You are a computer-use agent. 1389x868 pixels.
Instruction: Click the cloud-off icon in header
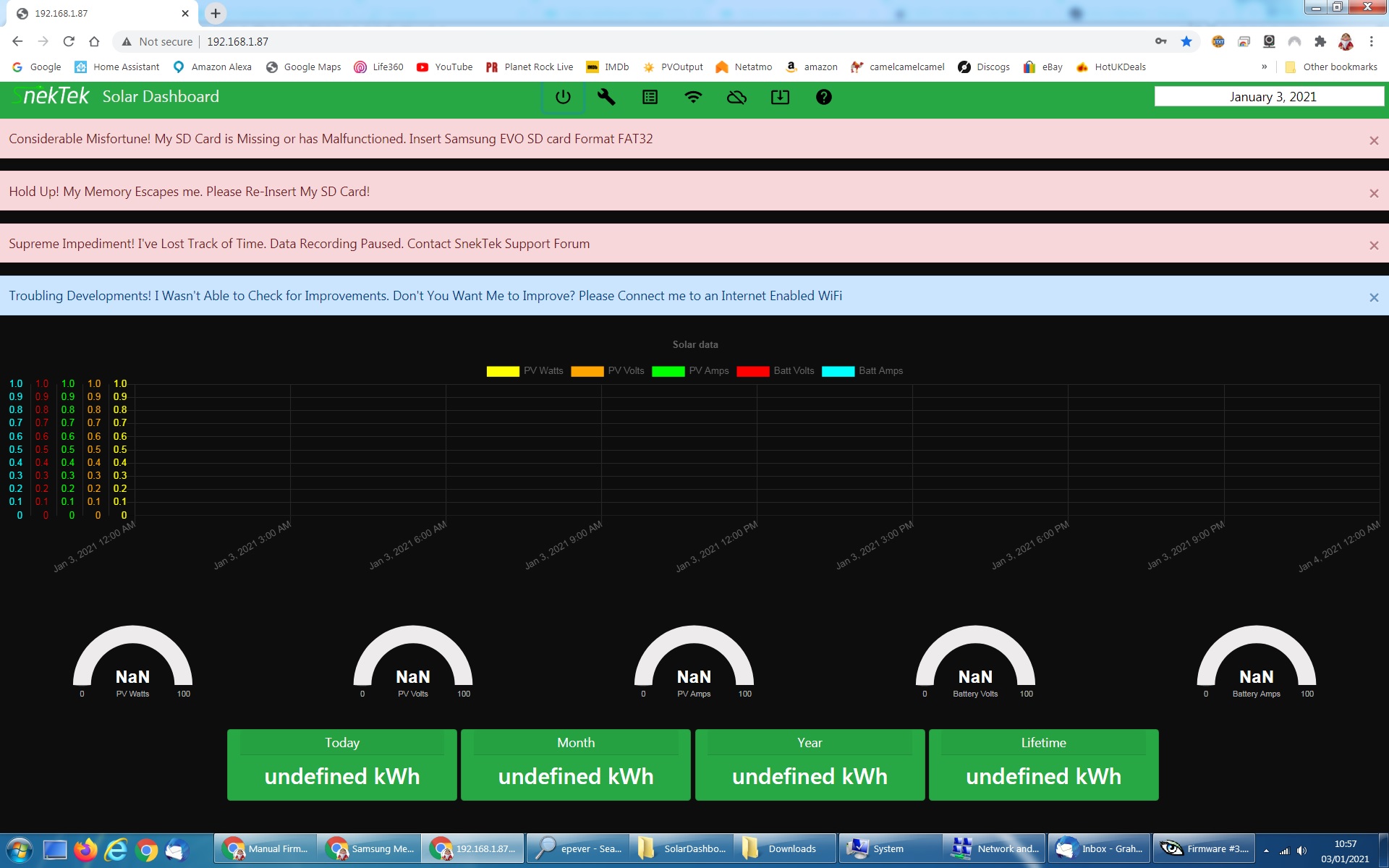(x=736, y=97)
